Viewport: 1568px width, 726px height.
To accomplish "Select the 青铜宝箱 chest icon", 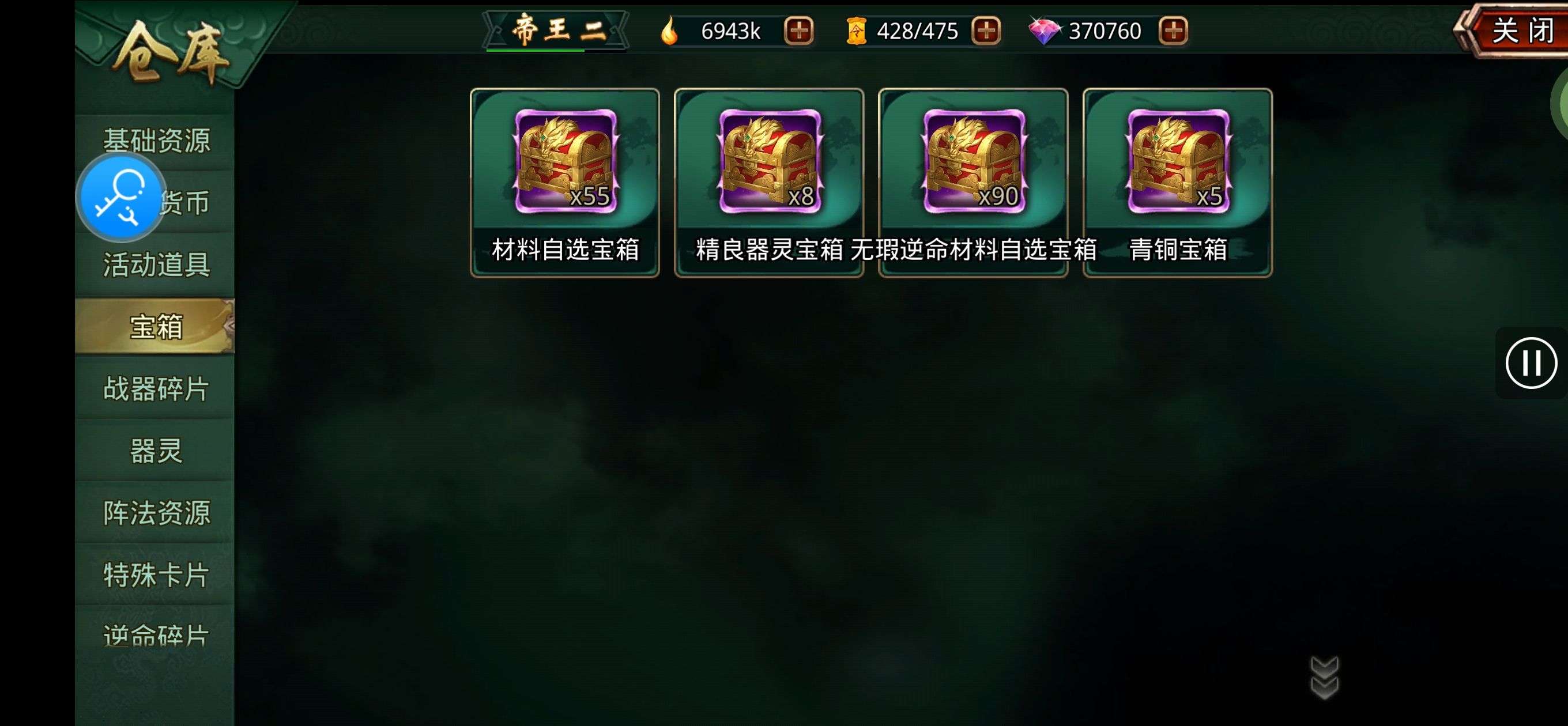I will pos(1178,162).
